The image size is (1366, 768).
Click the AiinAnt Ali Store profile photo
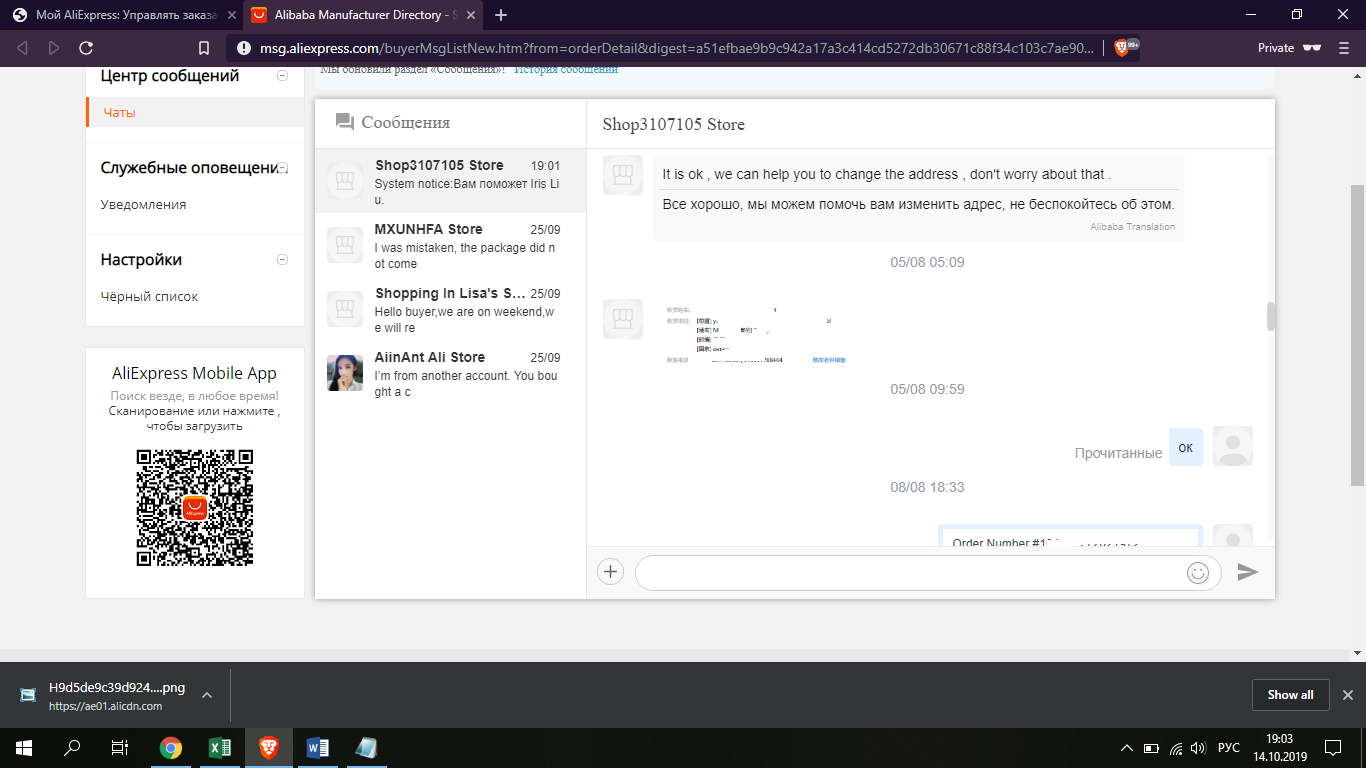click(345, 373)
